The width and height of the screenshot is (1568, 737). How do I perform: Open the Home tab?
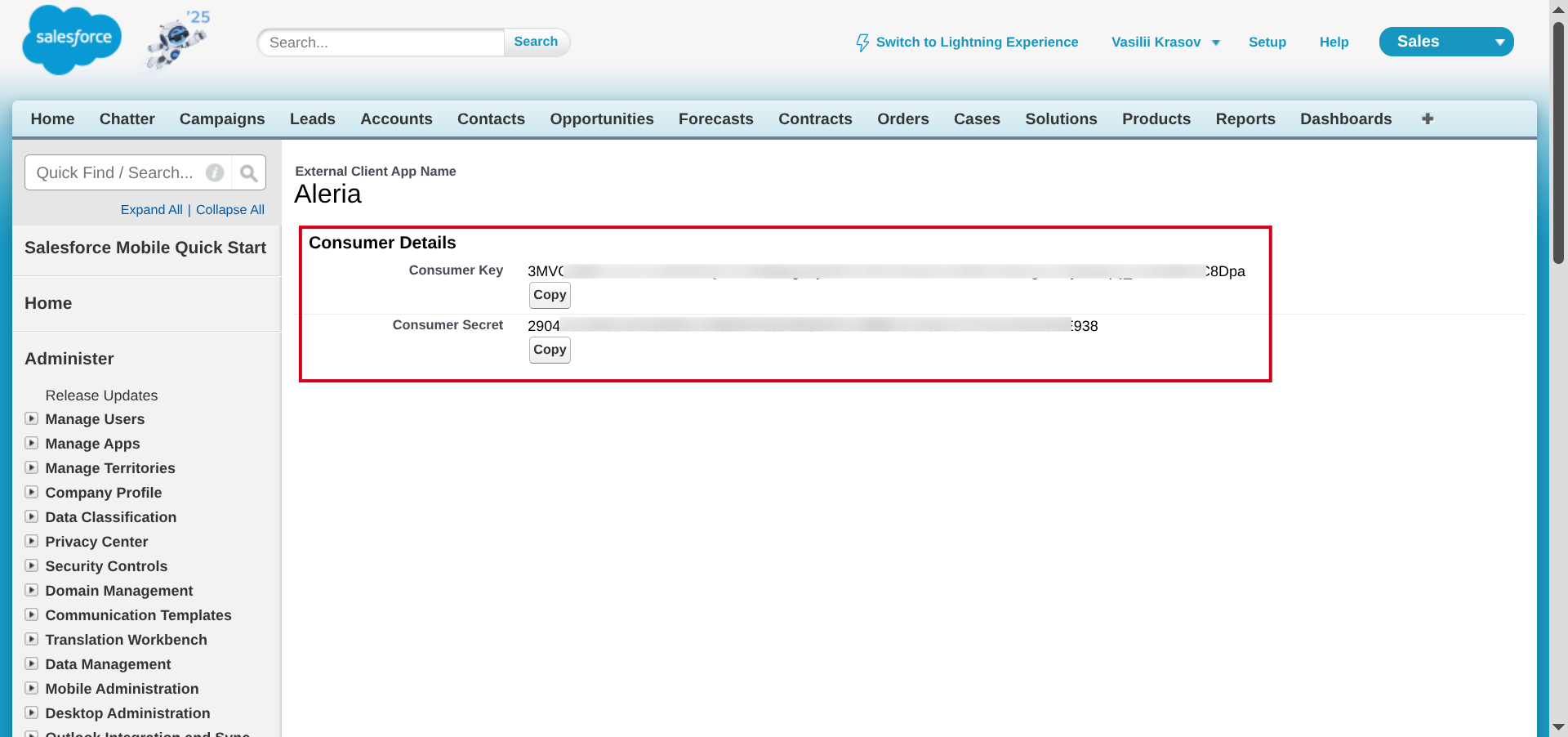tap(52, 118)
